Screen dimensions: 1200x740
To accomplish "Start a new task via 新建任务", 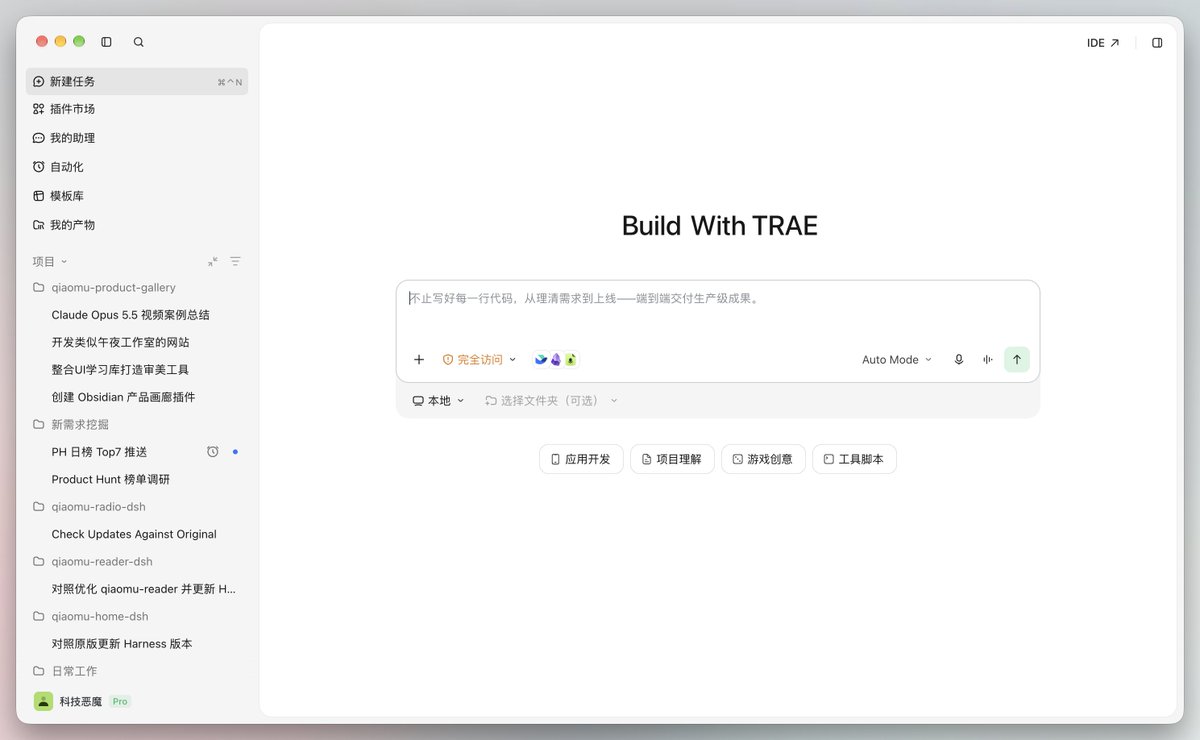I will pos(137,81).
